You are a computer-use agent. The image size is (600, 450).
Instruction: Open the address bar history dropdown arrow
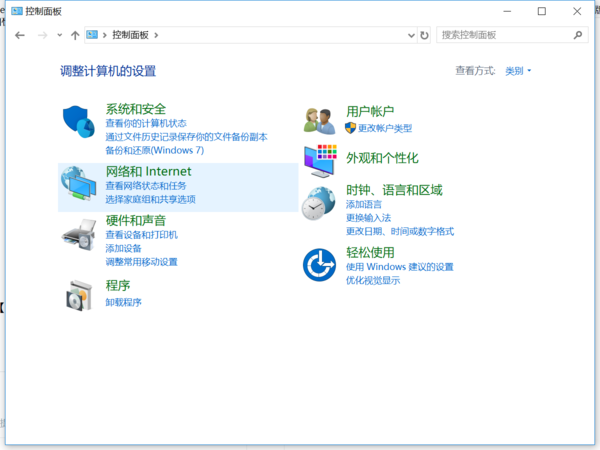(411, 35)
